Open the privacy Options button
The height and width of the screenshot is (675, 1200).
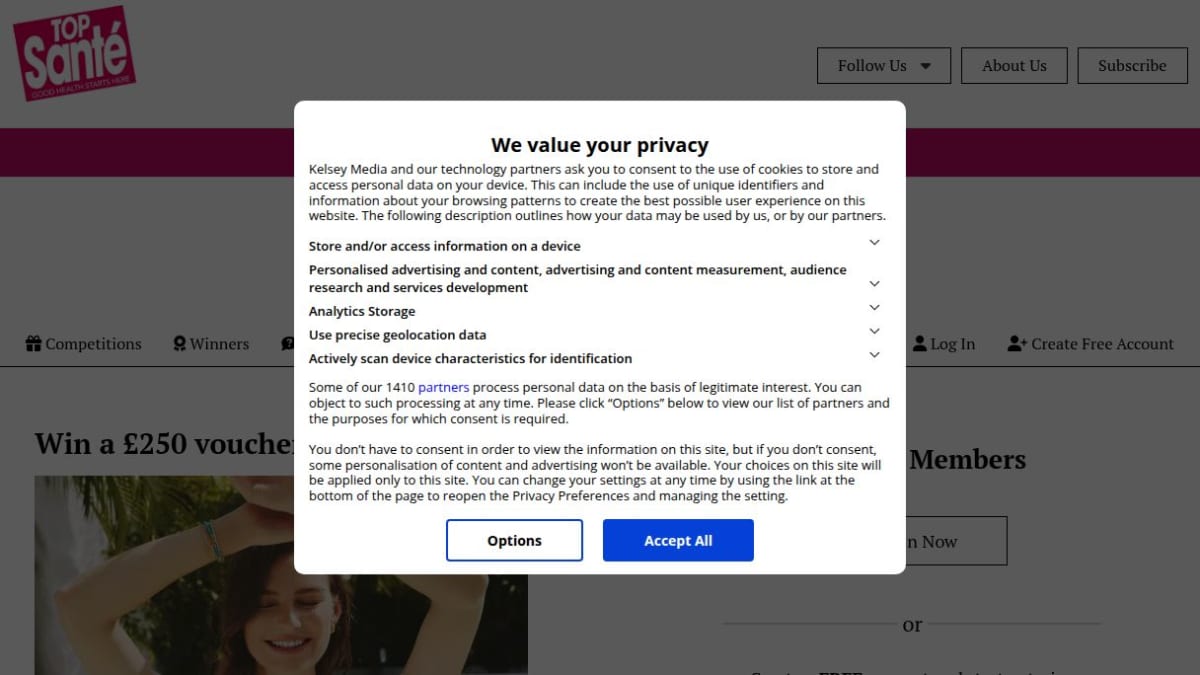(x=514, y=540)
